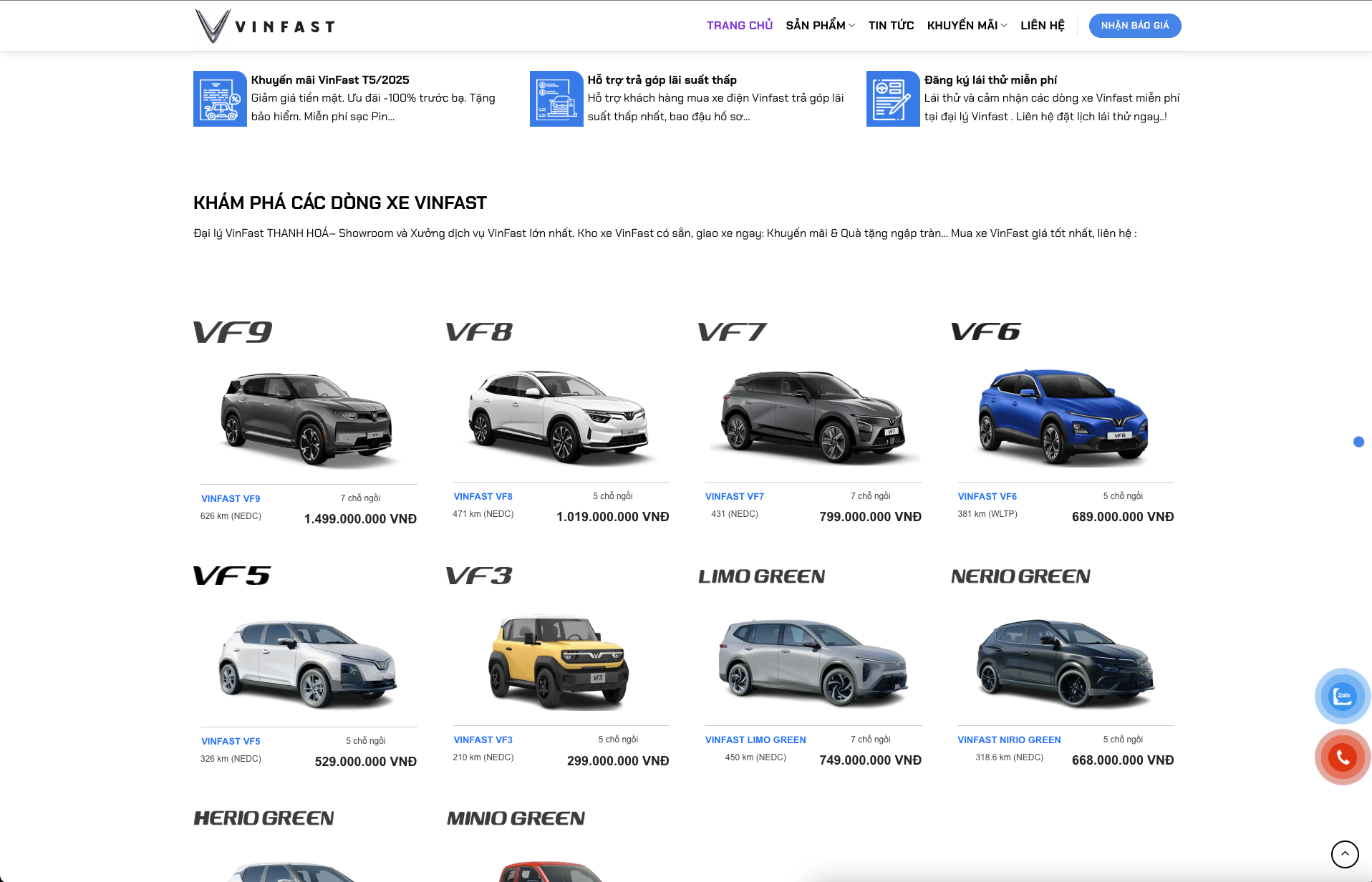Expand the KHUYẾN MÃI dropdown menu
This screenshot has height=882, width=1372.
tap(967, 26)
